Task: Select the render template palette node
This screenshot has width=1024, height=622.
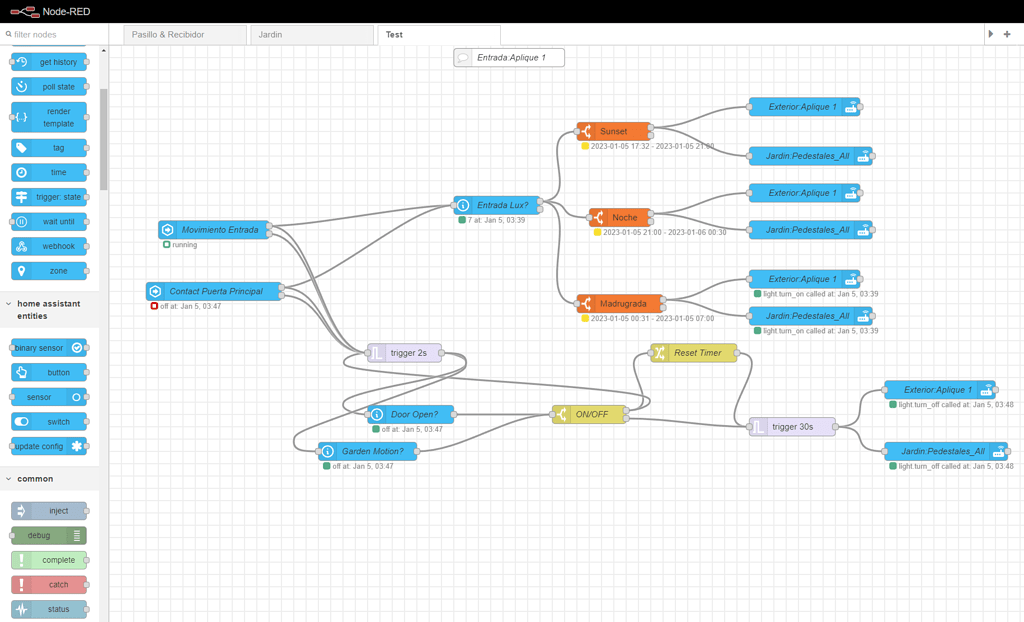Action: 47,116
